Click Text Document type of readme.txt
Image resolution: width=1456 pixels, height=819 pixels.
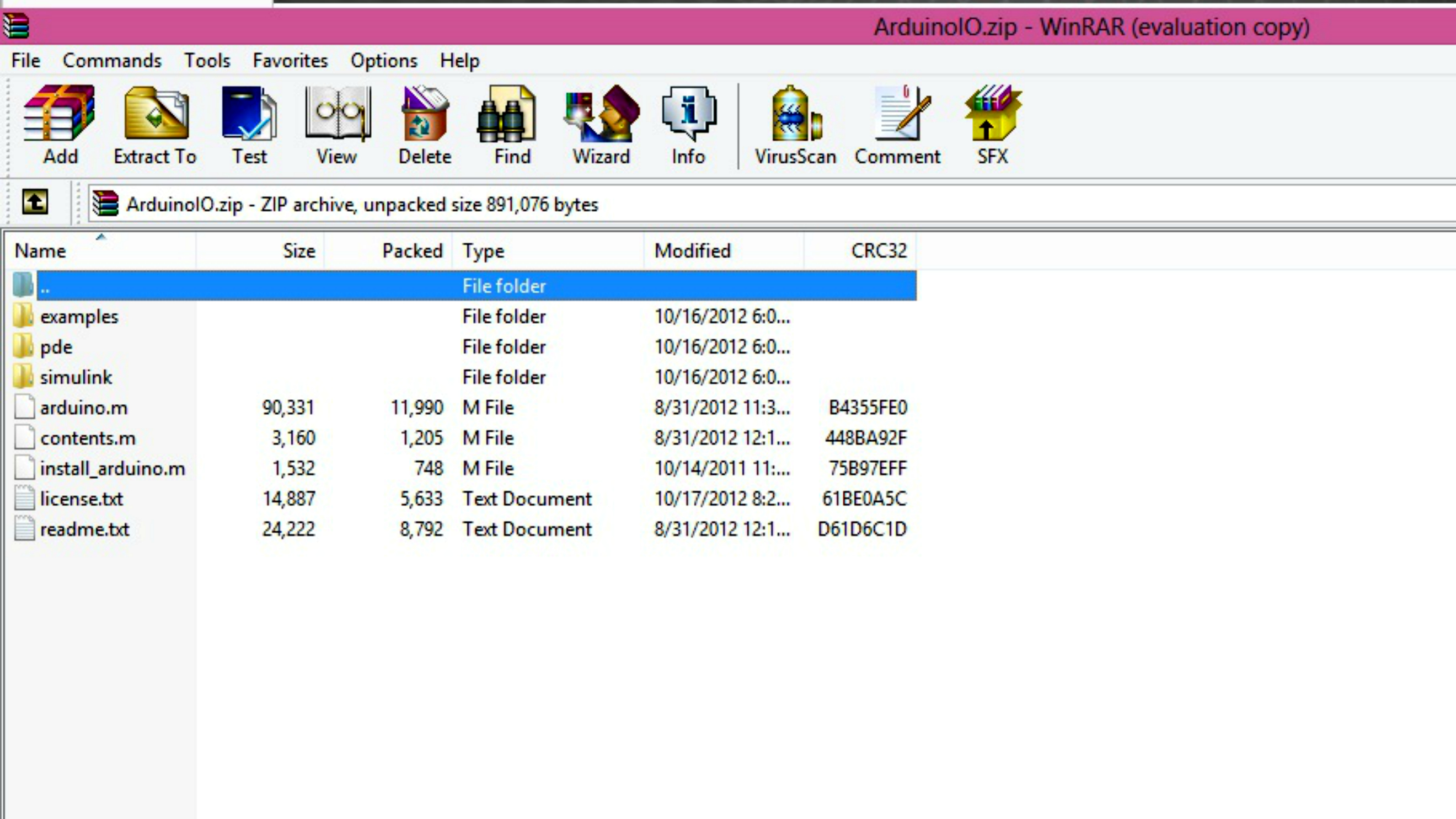coord(527,529)
